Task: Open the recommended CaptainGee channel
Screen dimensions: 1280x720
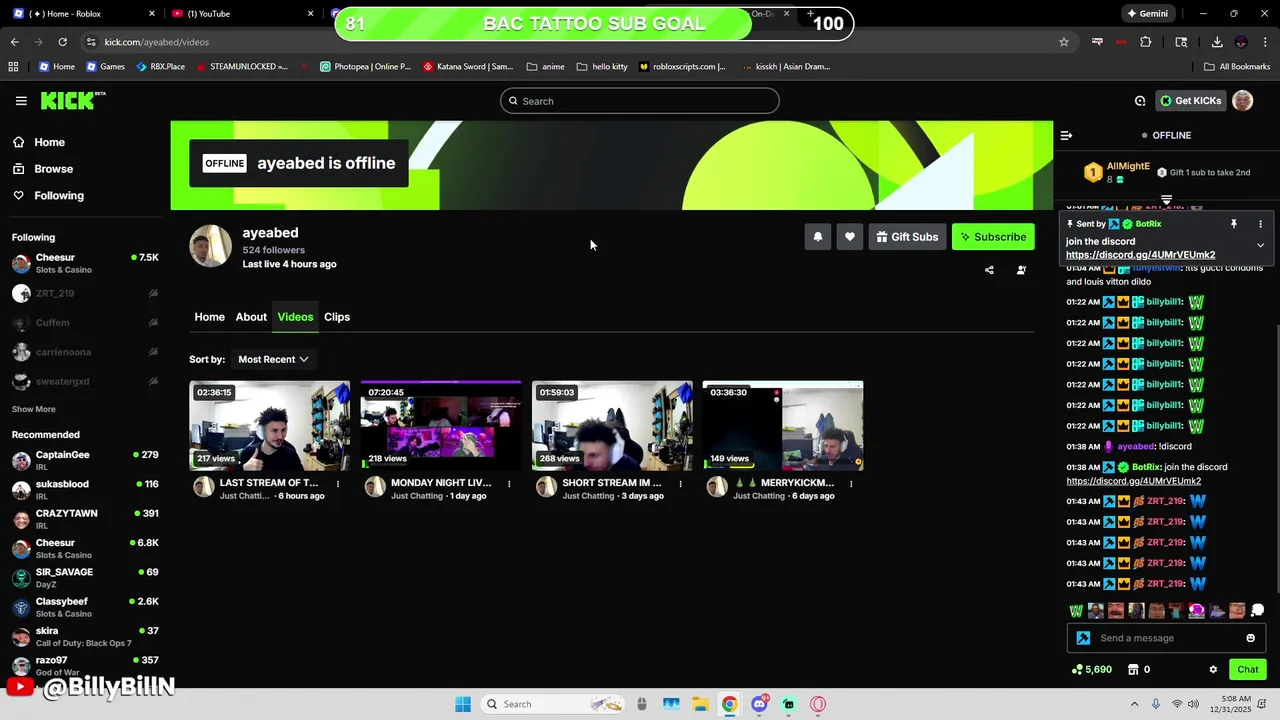Action: coord(85,460)
